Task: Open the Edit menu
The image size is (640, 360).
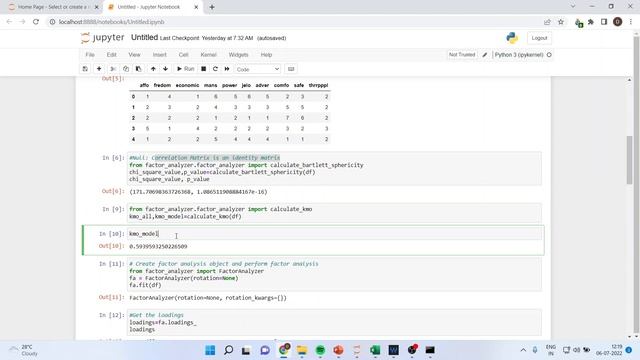Action: (111, 55)
